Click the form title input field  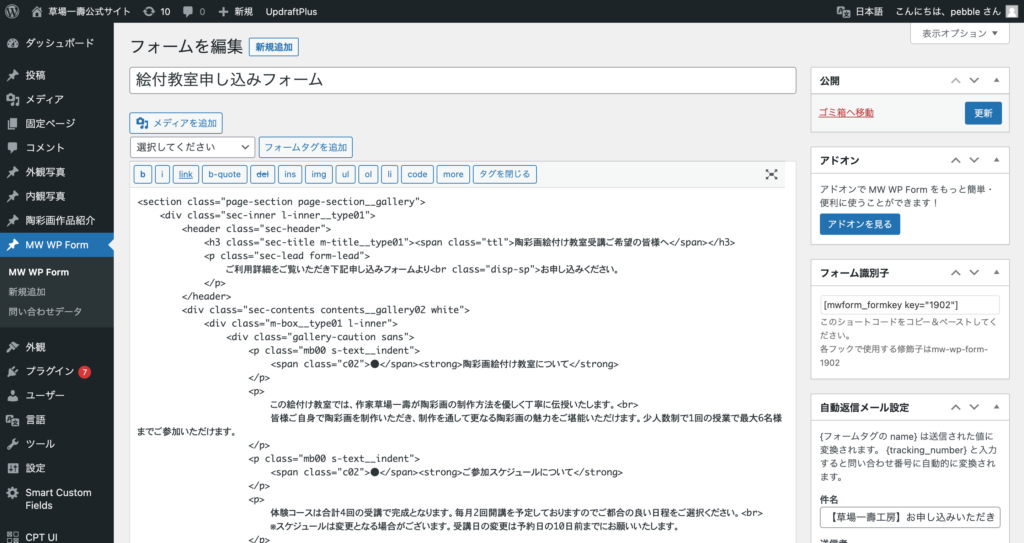pos(462,80)
